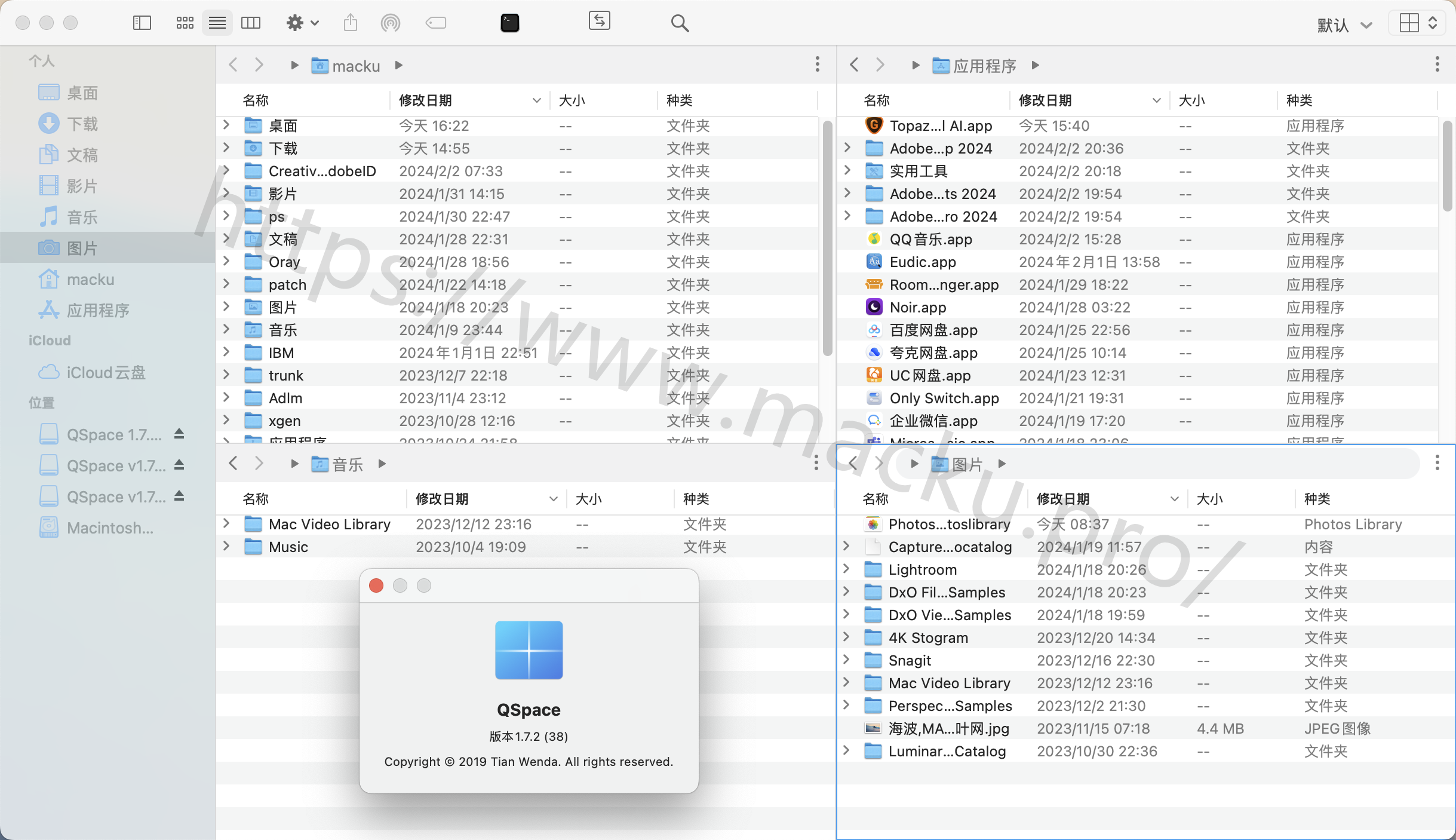Click the search magnifier icon
The image size is (1456, 840).
[x=680, y=23]
